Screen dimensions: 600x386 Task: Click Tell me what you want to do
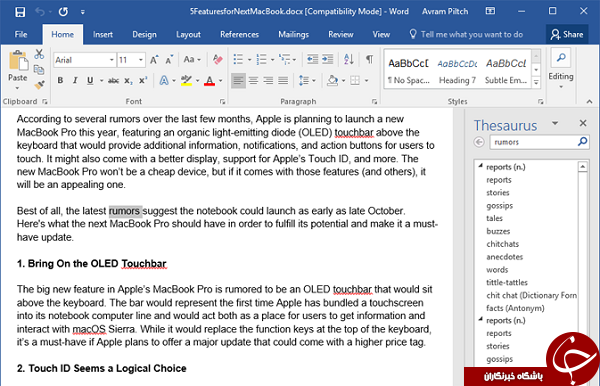(x=466, y=34)
